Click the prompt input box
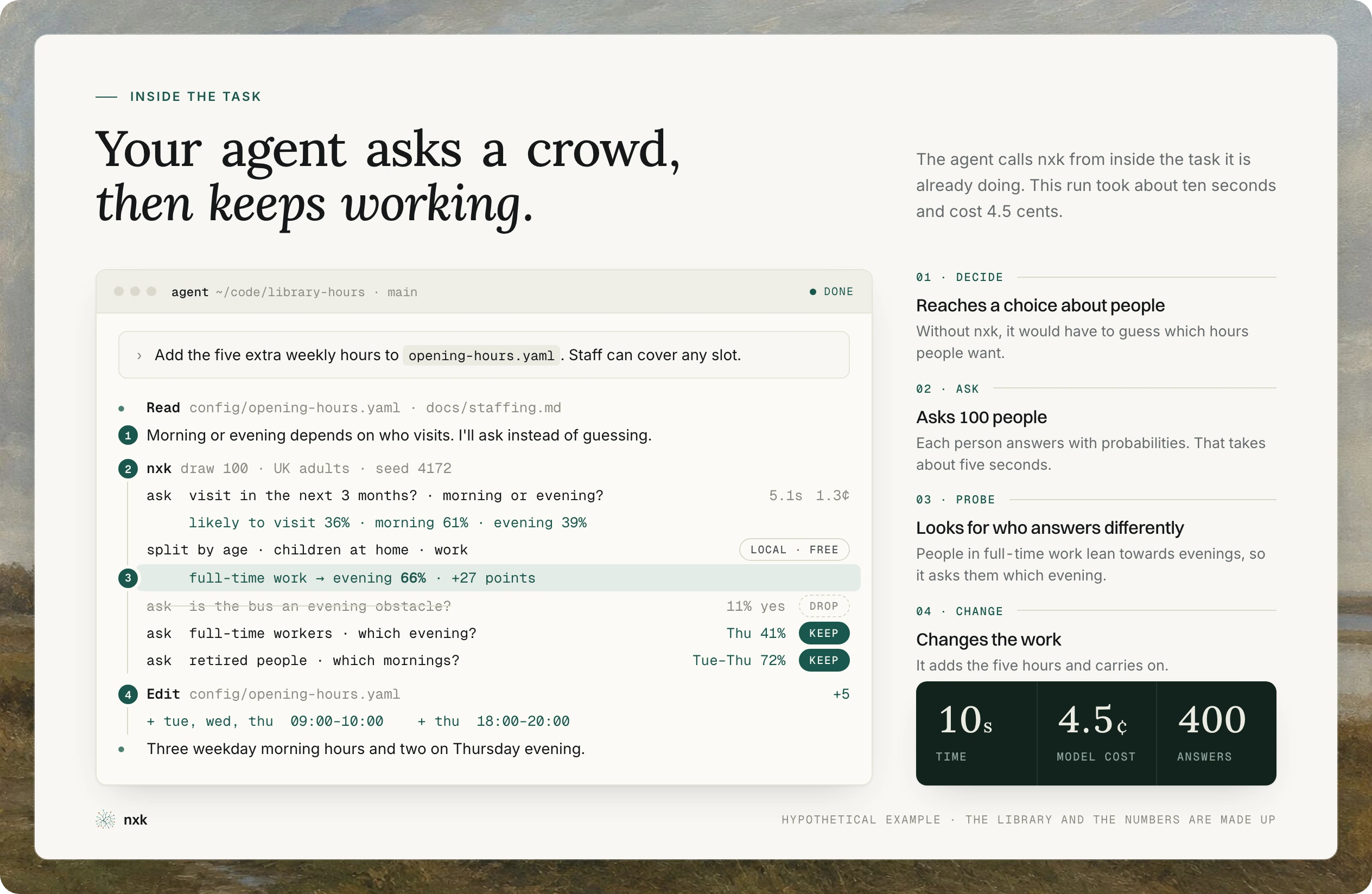This screenshot has width=1372, height=894. (x=484, y=355)
